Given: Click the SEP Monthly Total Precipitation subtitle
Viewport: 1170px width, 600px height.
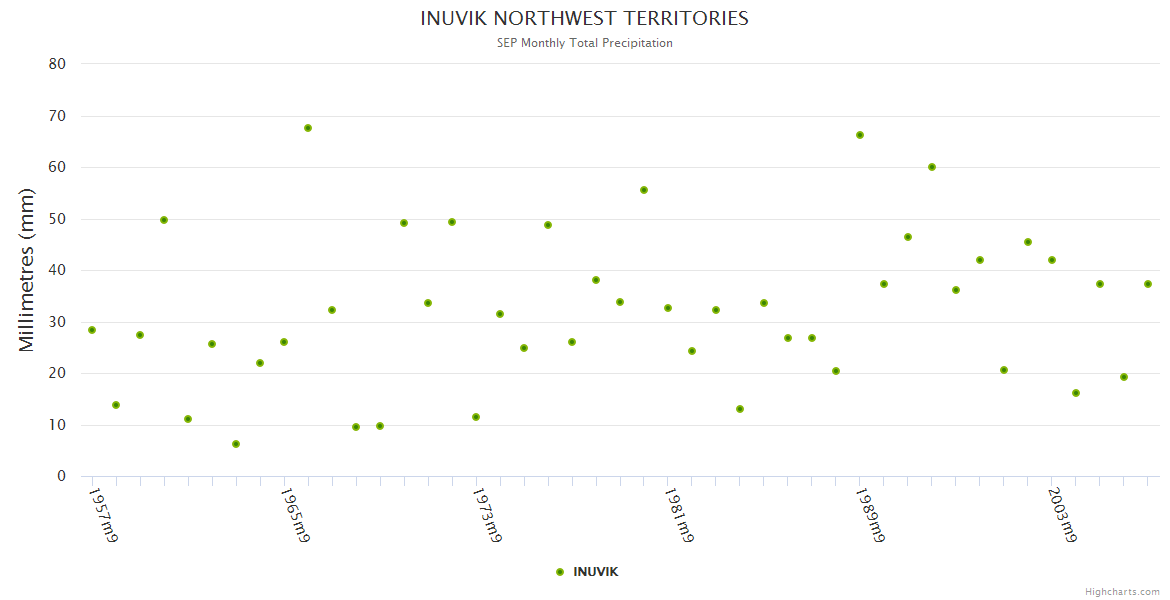Looking at the screenshot, I should 584,43.
